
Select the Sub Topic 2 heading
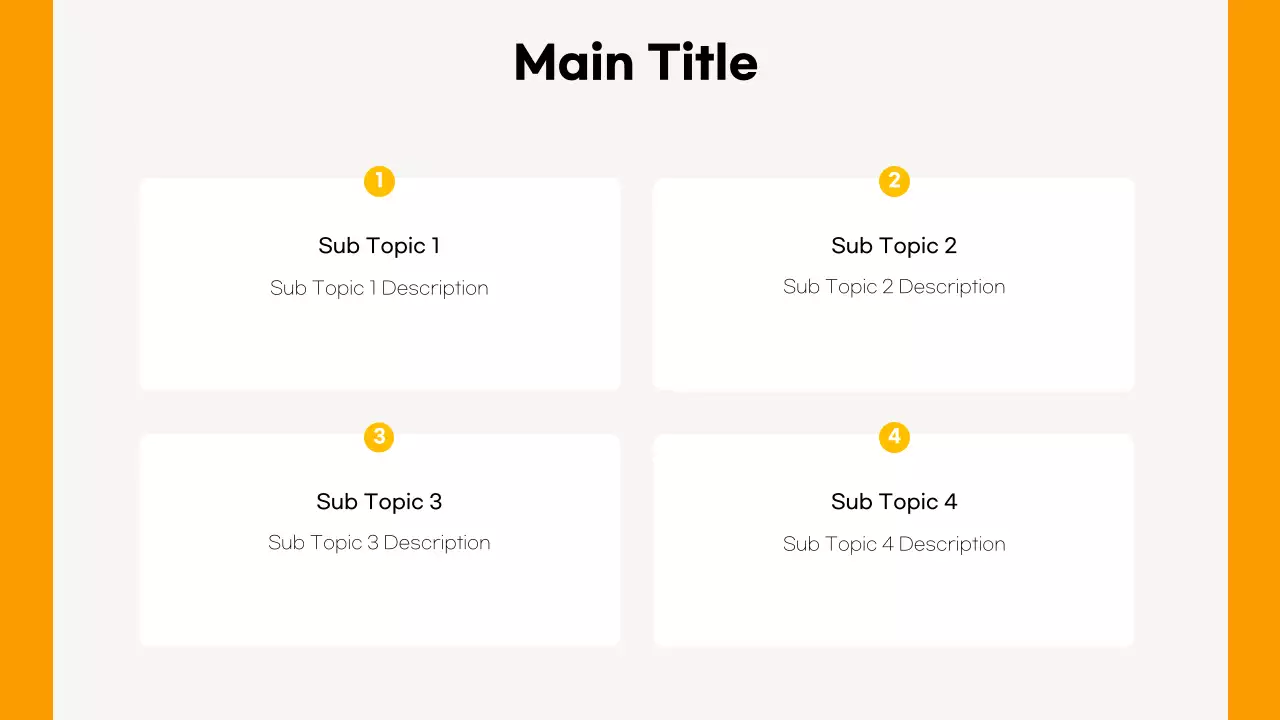coord(894,246)
